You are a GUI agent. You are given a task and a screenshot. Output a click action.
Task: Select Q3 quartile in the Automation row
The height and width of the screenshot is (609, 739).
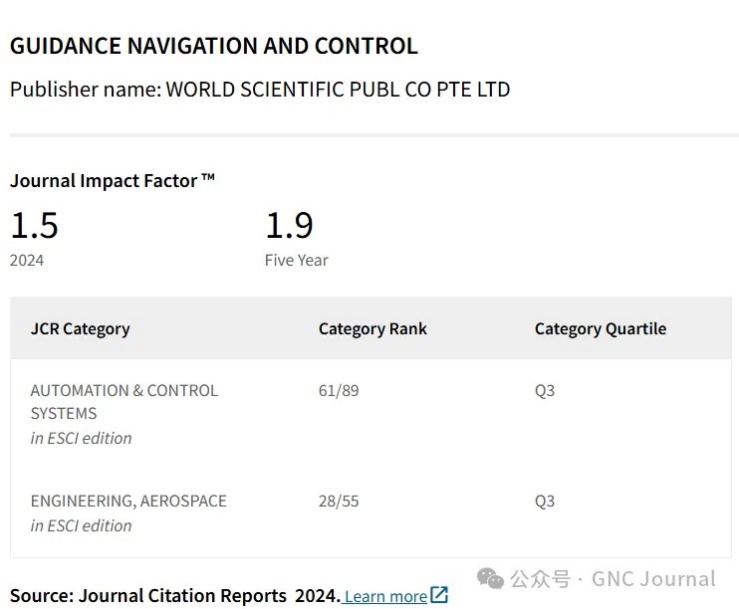544,390
